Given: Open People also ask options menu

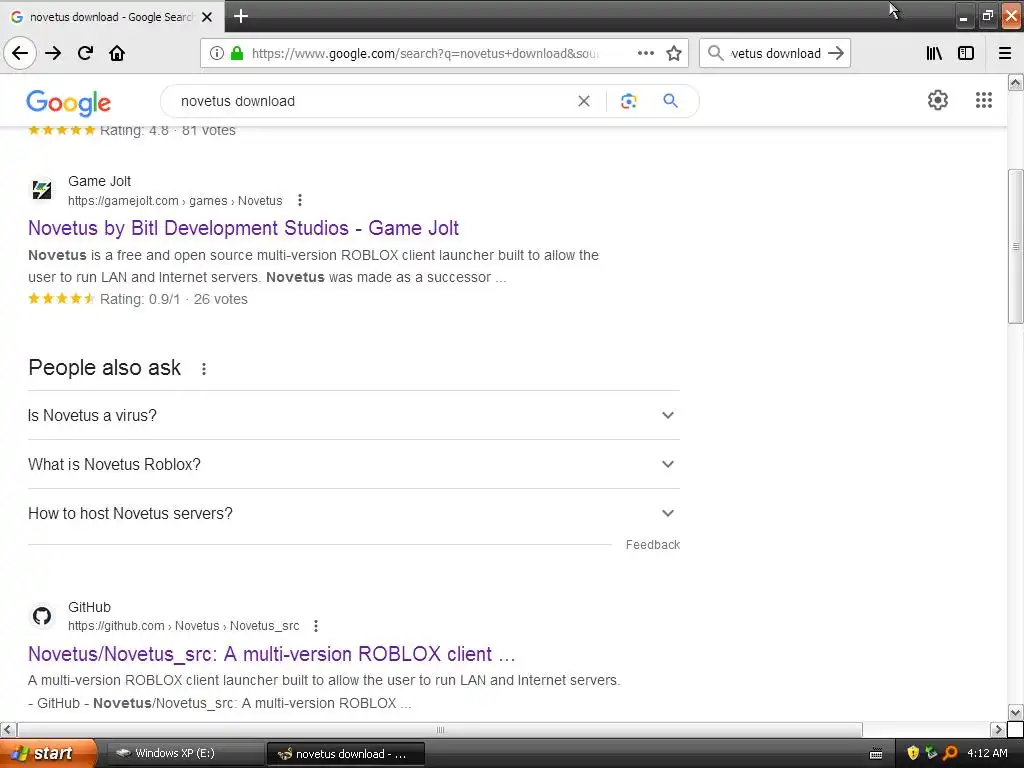Looking at the screenshot, I should [204, 369].
